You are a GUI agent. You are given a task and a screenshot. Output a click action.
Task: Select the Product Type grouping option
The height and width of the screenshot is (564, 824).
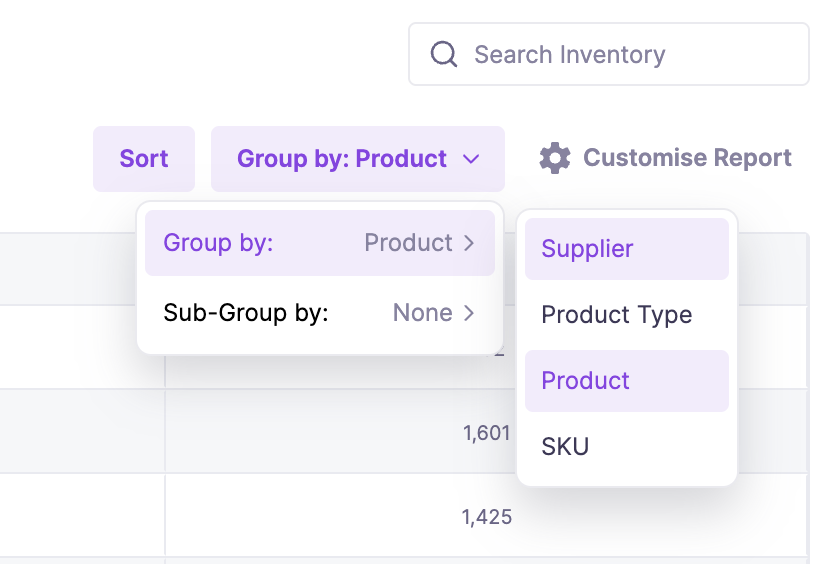[x=626, y=315]
